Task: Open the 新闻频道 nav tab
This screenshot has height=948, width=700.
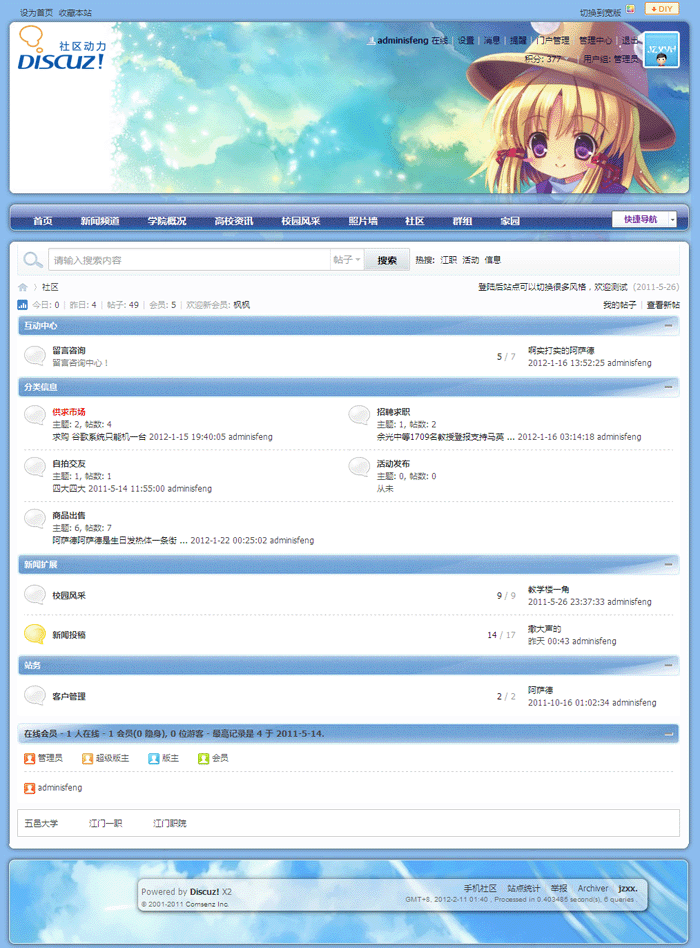Action: (100, 221)
